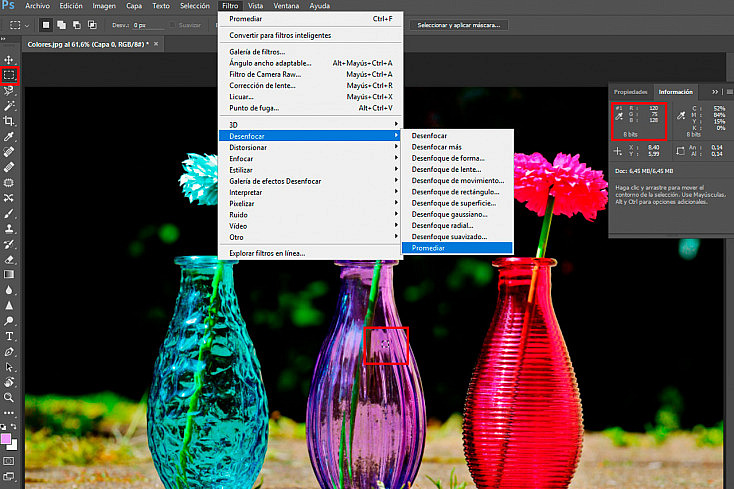Screen dimensions: 734x489
Task: Select the Move tool
Action: click(x=9, y=60)
